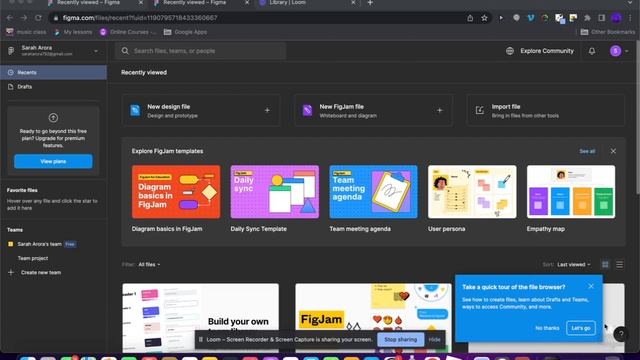Image resolution: width=640 pixels, height=360 pixels.
Task: Click Stop sharing button
Action: (x=400, y=339)
